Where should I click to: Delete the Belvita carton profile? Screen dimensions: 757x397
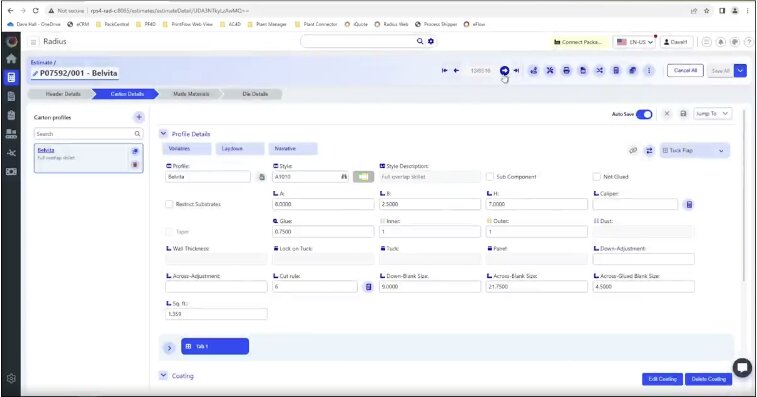pos(135,165)
